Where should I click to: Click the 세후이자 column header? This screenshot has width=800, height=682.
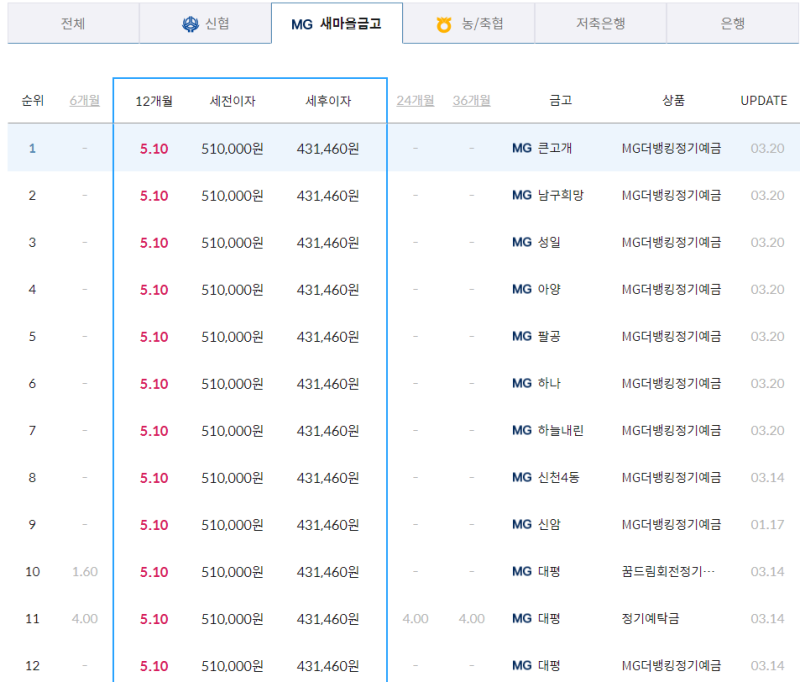pos(328,101)
